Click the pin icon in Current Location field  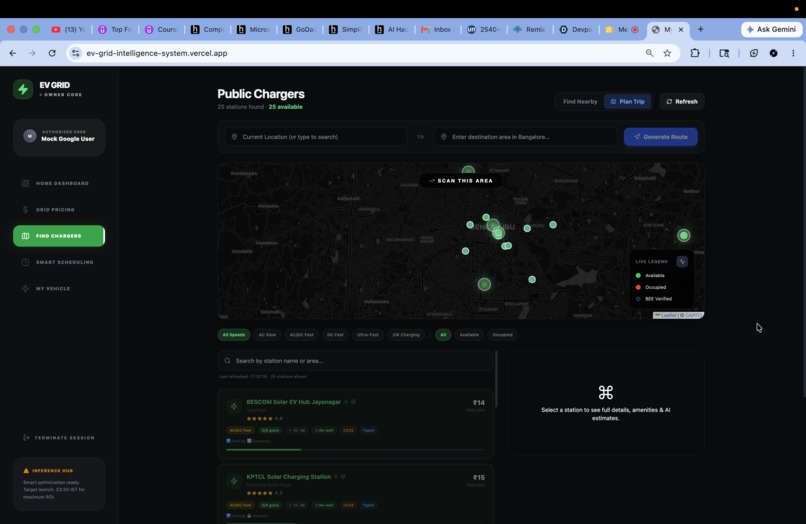234,137
